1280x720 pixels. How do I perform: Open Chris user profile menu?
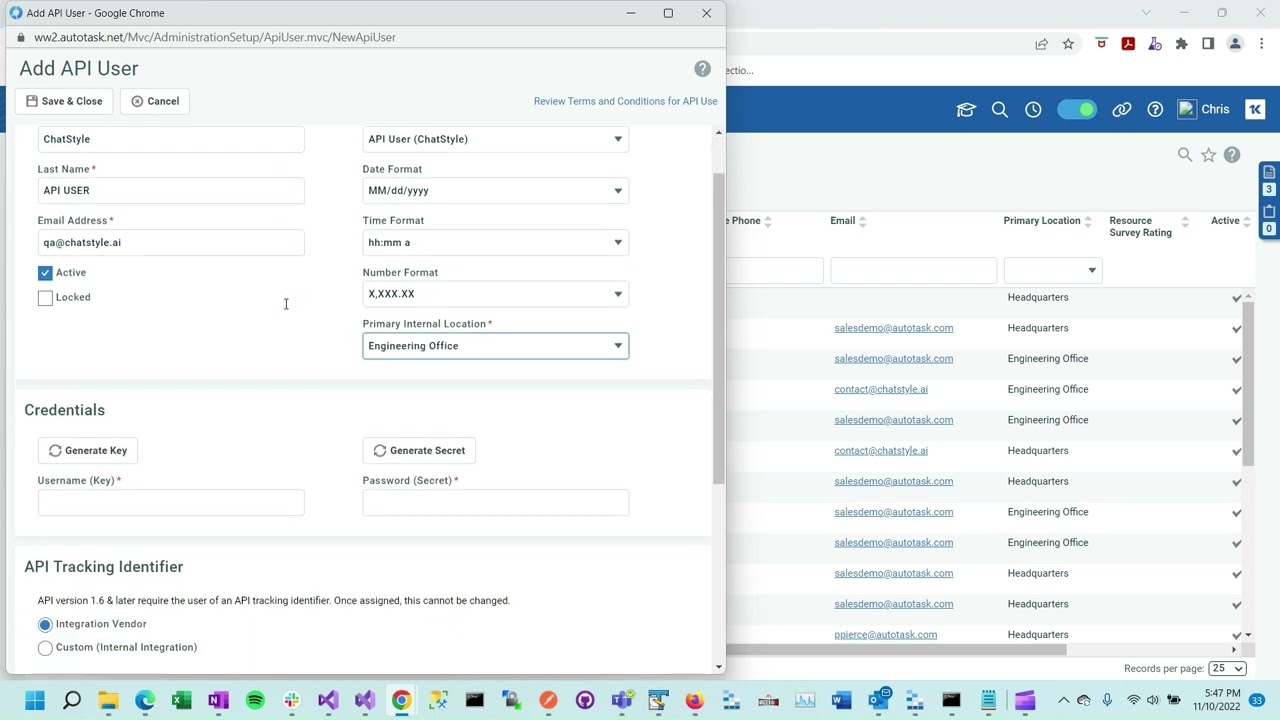pyautogui.click(x=1204, y=110)
